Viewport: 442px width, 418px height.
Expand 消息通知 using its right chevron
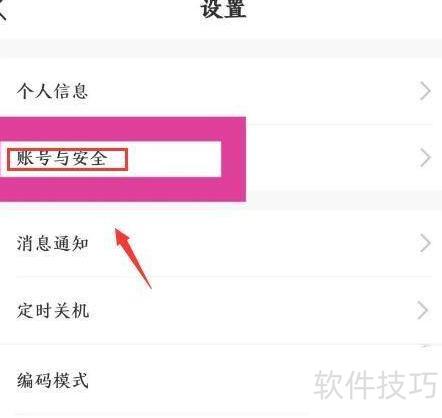425,243
